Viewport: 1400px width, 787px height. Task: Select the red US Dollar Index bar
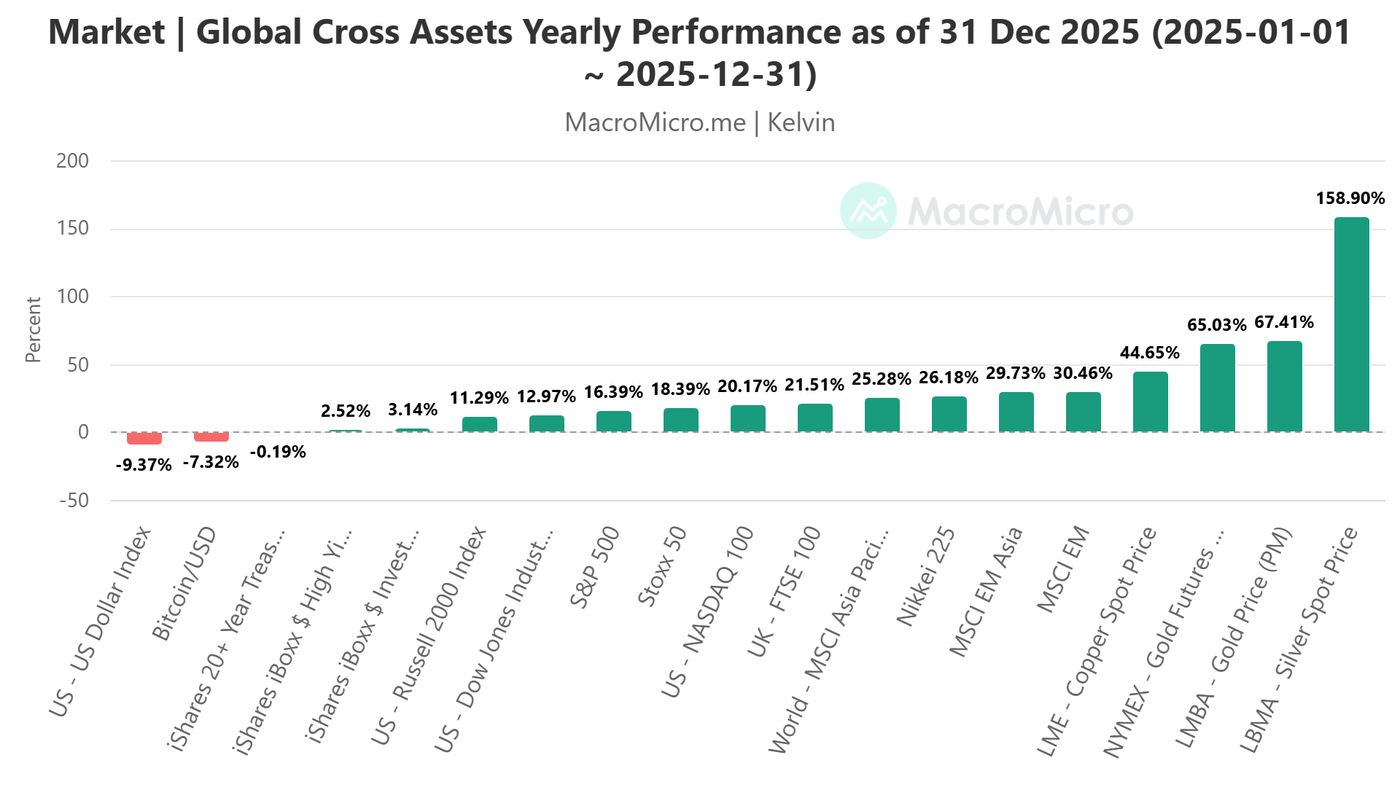tap(144, 438)
